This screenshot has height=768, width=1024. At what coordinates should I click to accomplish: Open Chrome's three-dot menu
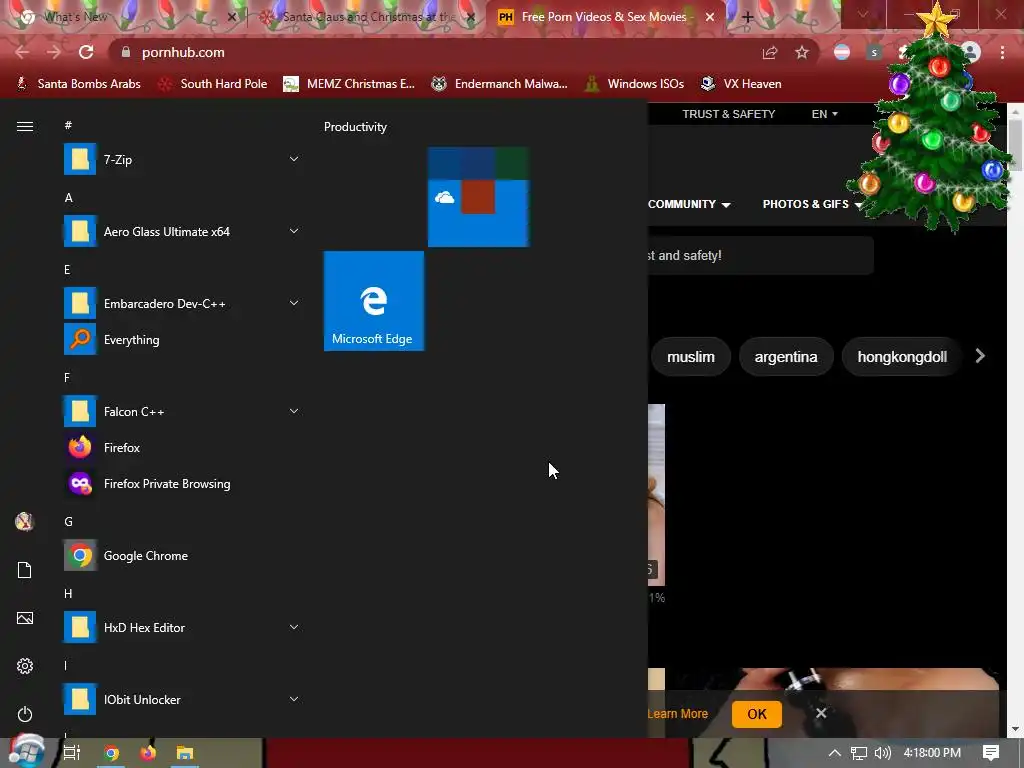point(1002,52)
